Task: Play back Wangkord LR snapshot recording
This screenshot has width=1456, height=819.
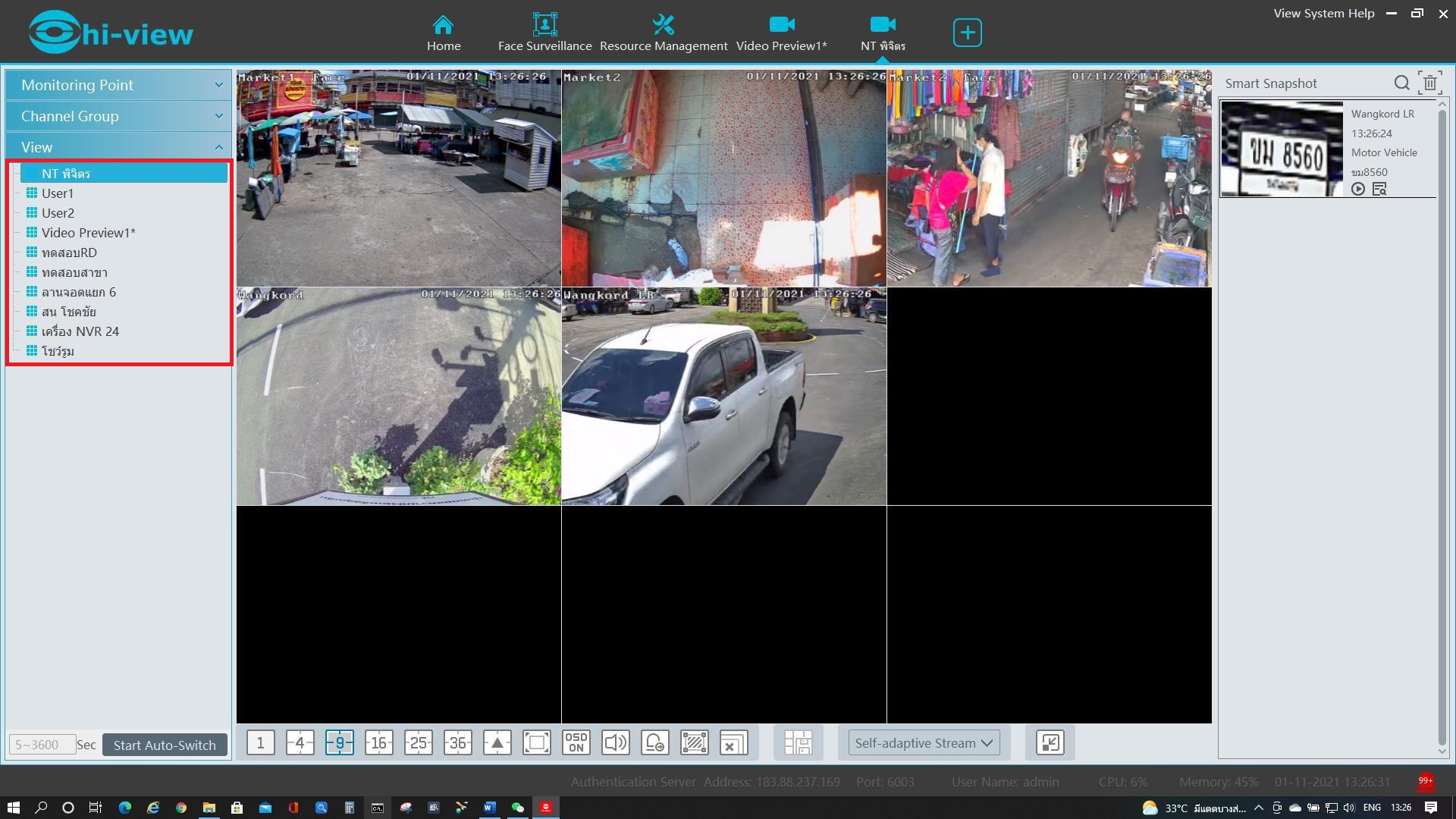Action: 1358,190
